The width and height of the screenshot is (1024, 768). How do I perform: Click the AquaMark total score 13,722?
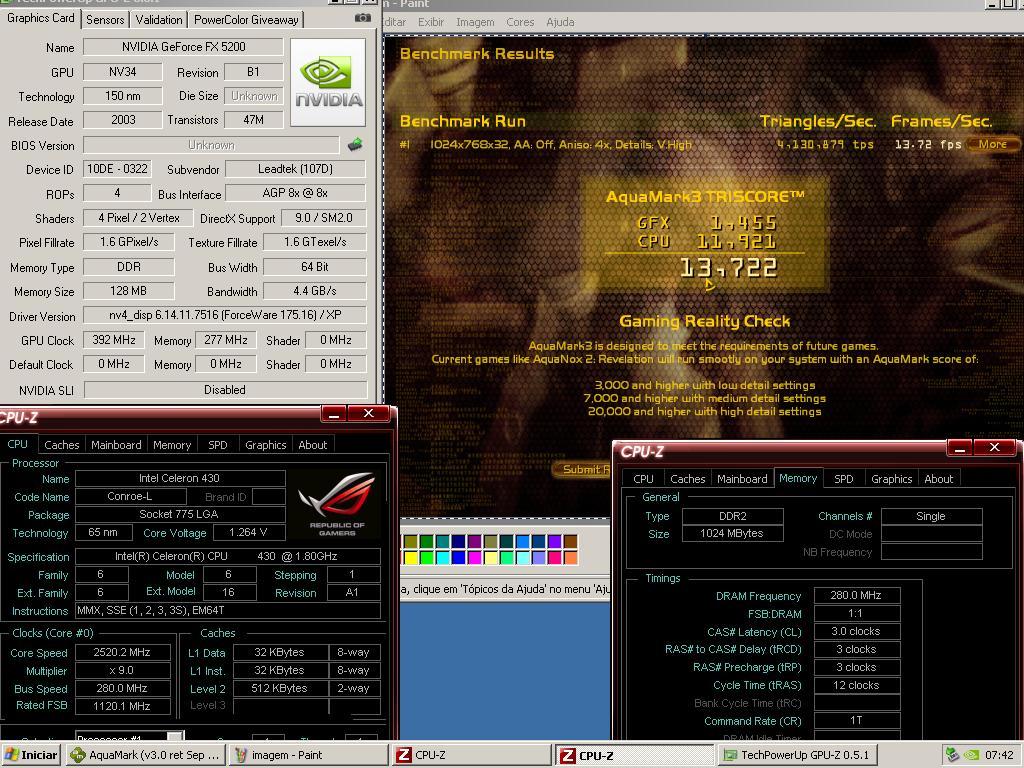click(728, 268)
